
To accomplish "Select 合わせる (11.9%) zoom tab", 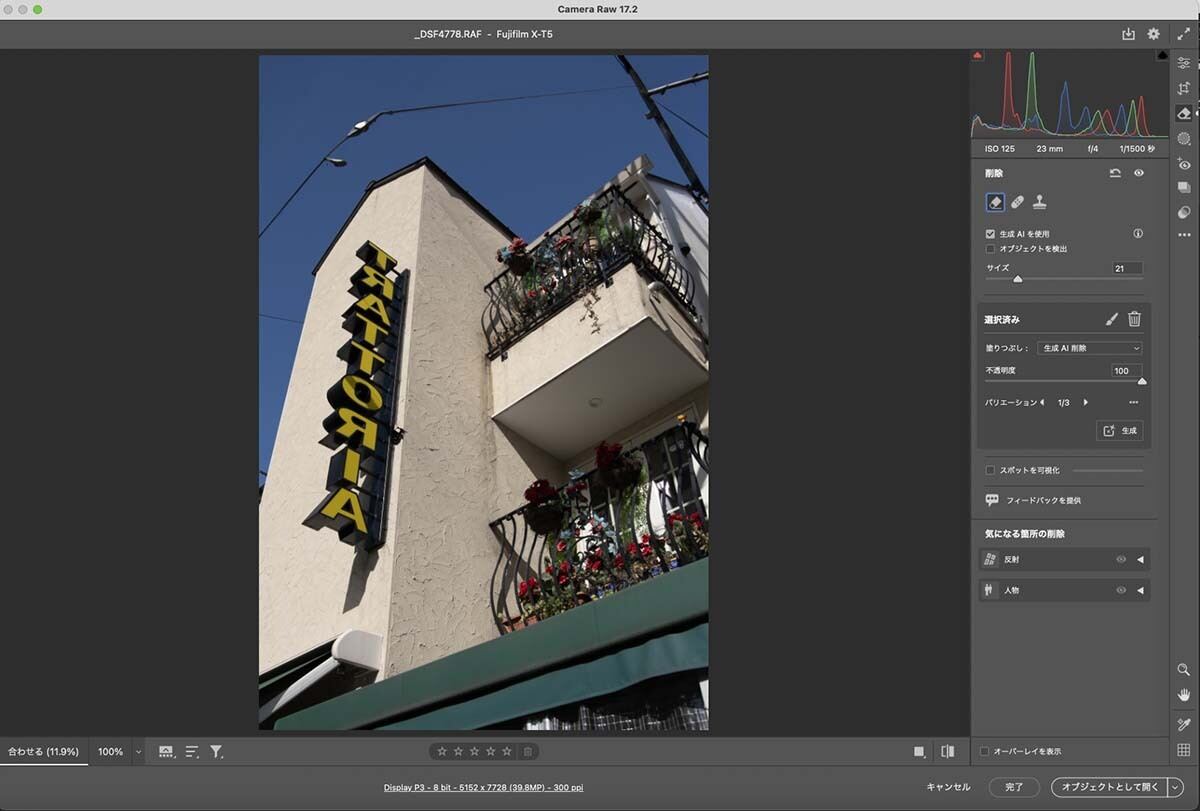I will pos(43,751).
